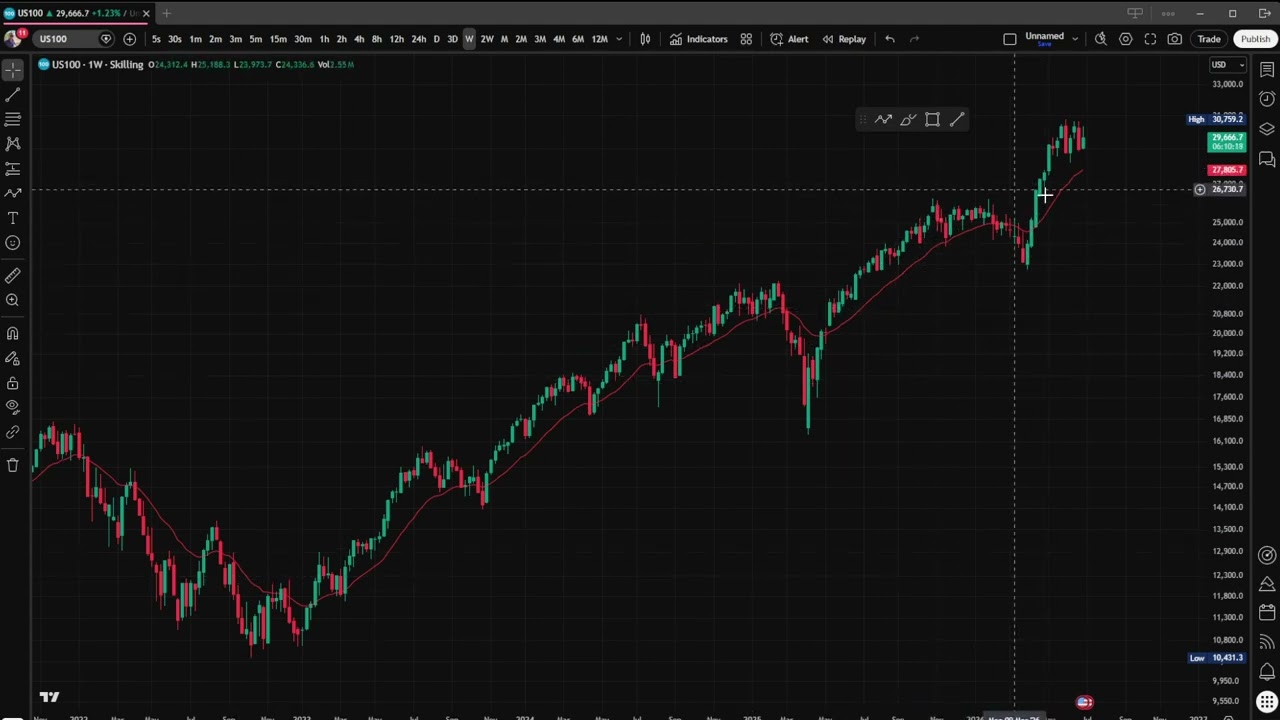The height and width of the screenshot is (720, 1280).
Task: Take a chart snapshot with camera icon
Action: (1175, 39)
